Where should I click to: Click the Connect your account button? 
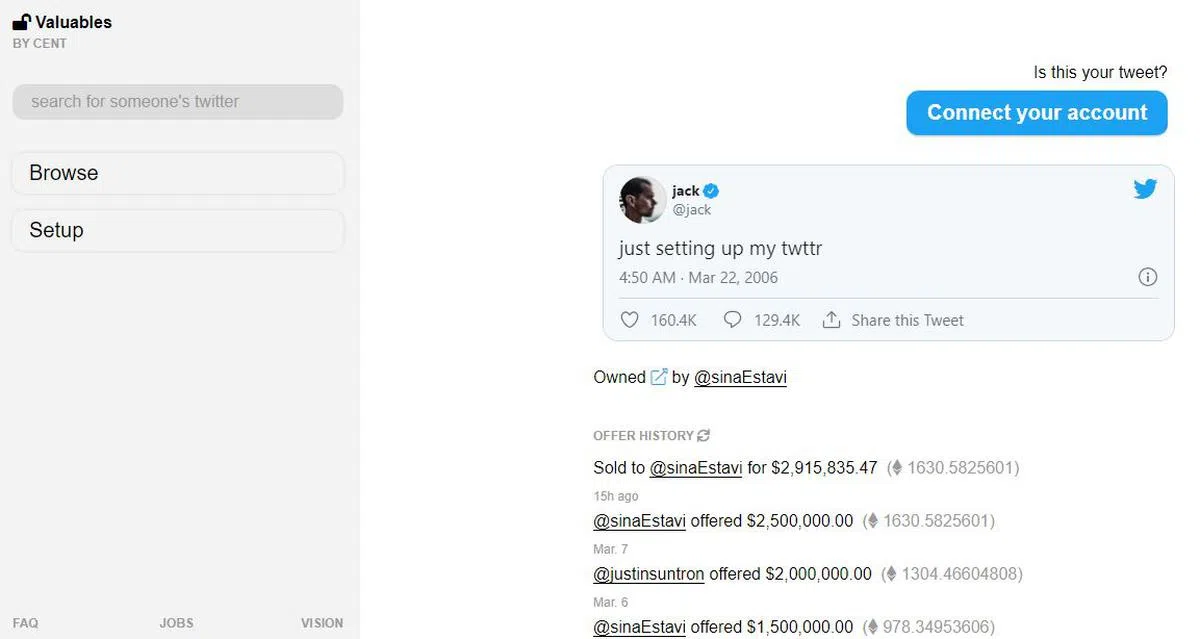1037,113
